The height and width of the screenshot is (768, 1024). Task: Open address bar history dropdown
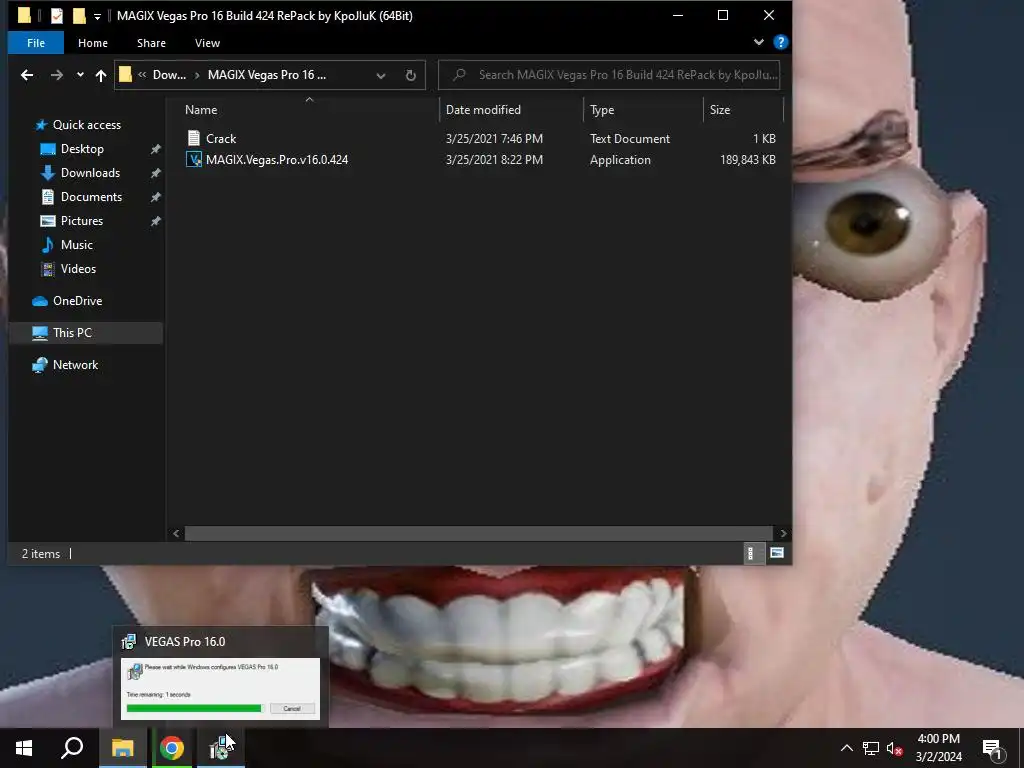point(381,76)
